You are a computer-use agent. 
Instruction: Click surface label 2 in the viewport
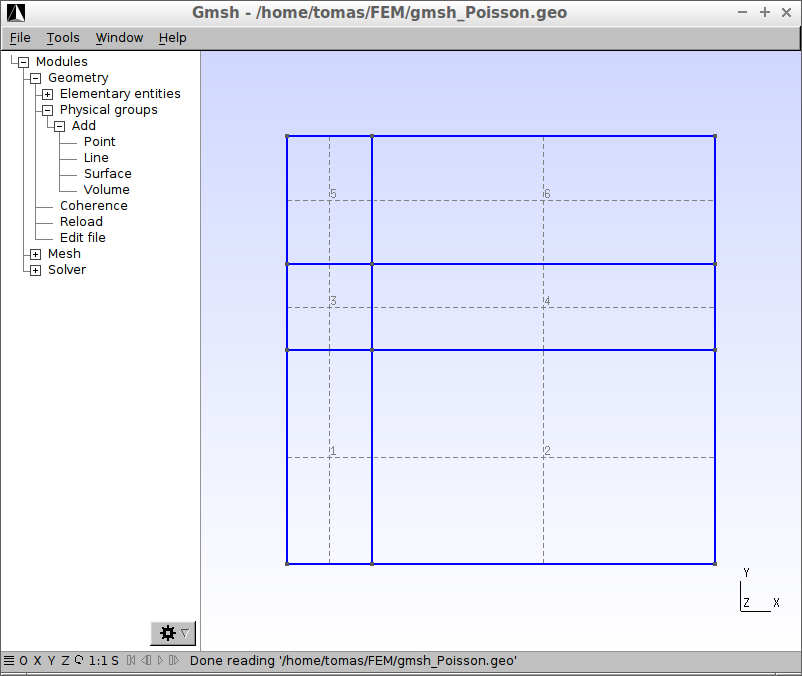pyautogui.click(x=547, y=450)
